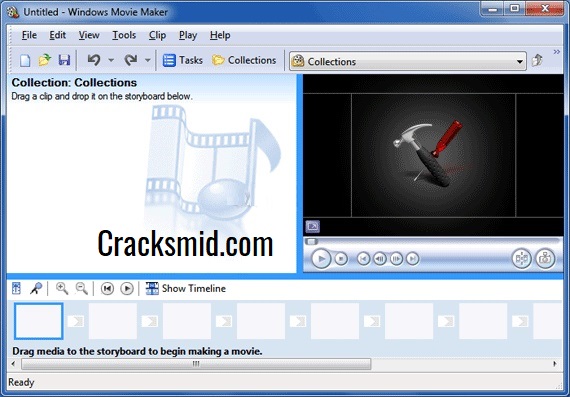Undo the last action in the toolbar
The image size is (570, 397).
94,60
